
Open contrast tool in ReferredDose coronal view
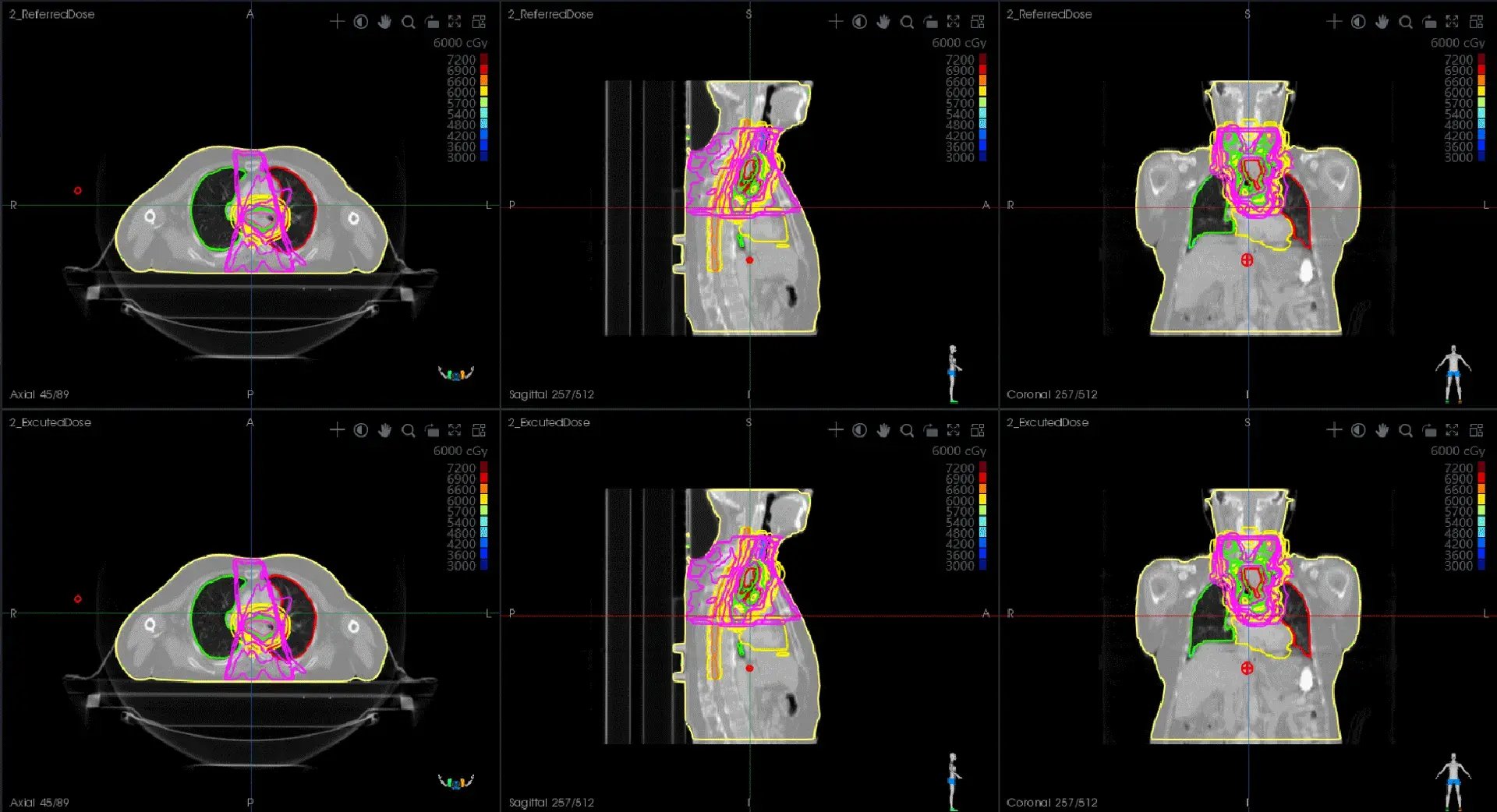click(x=1358, y=22)
